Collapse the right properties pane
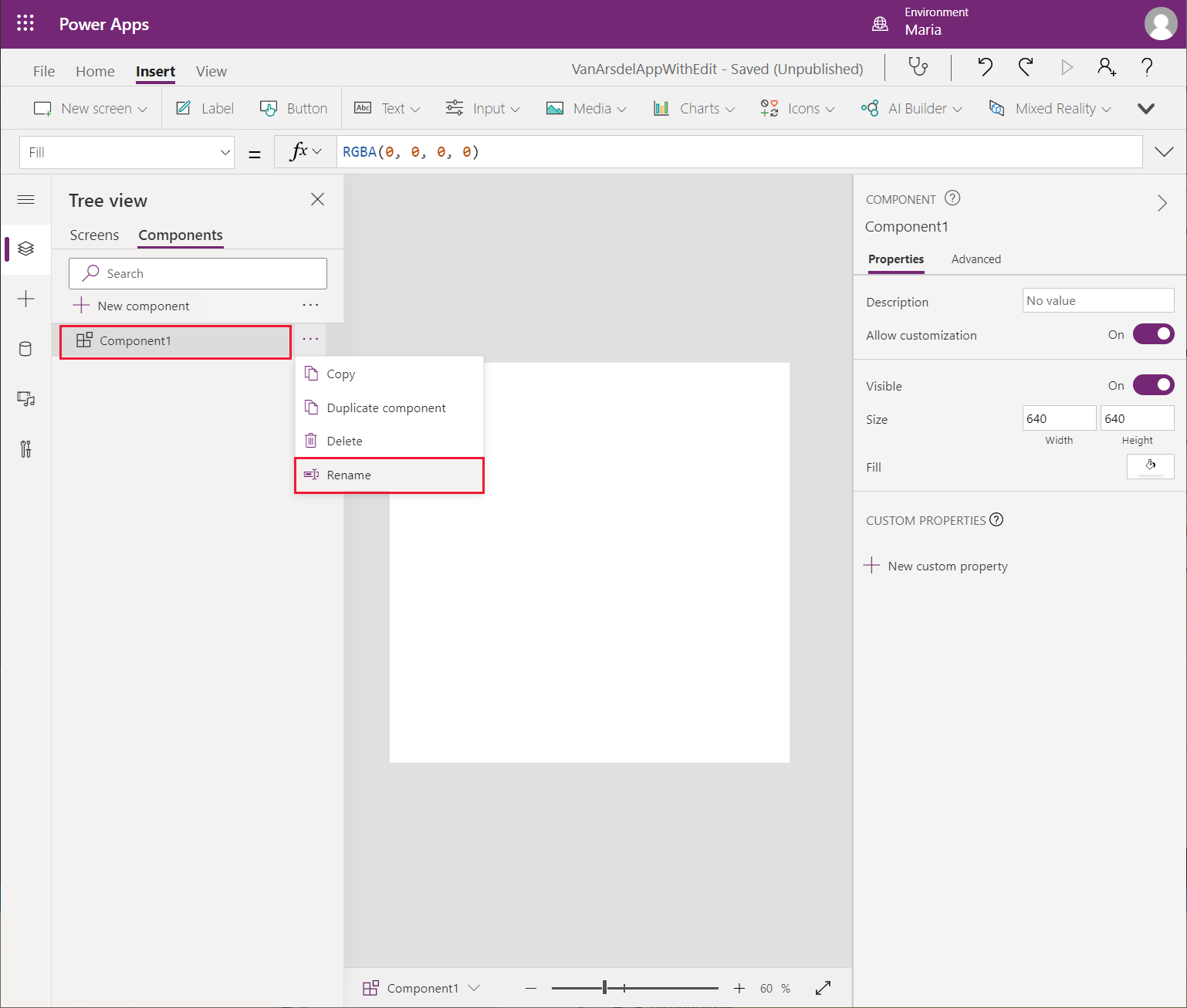 click(1162, 203)
